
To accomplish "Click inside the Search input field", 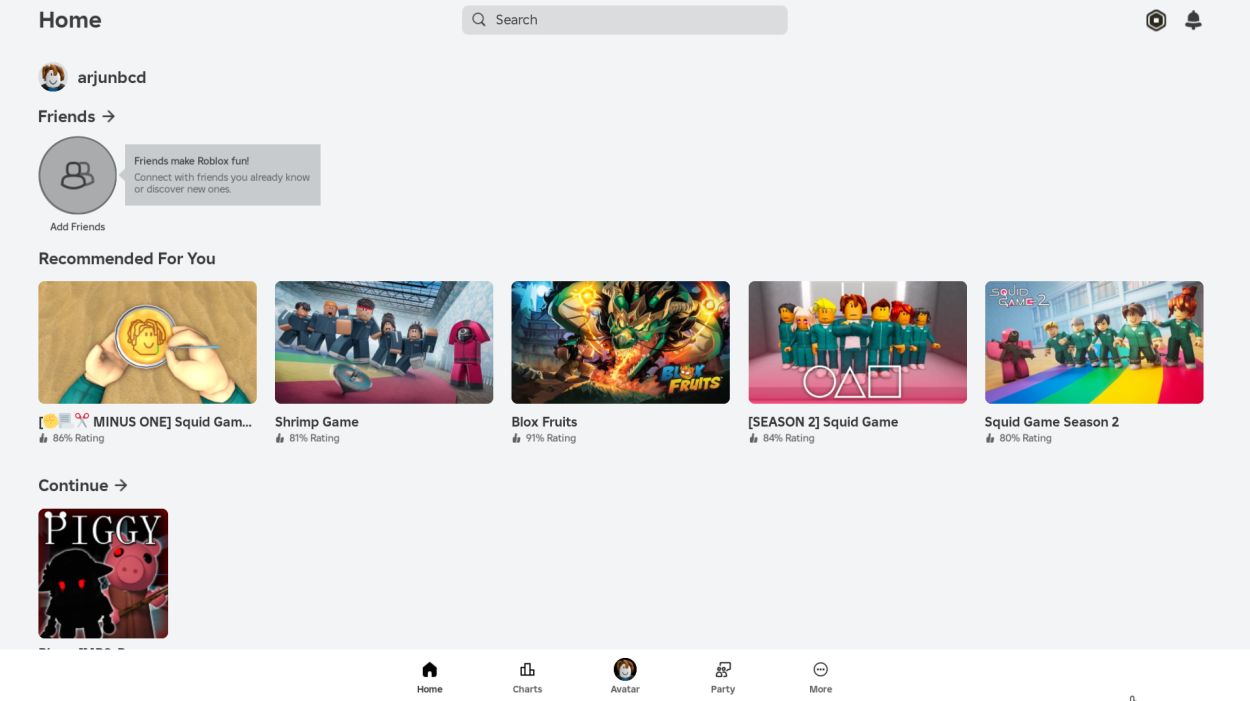I will pos(625,20).
